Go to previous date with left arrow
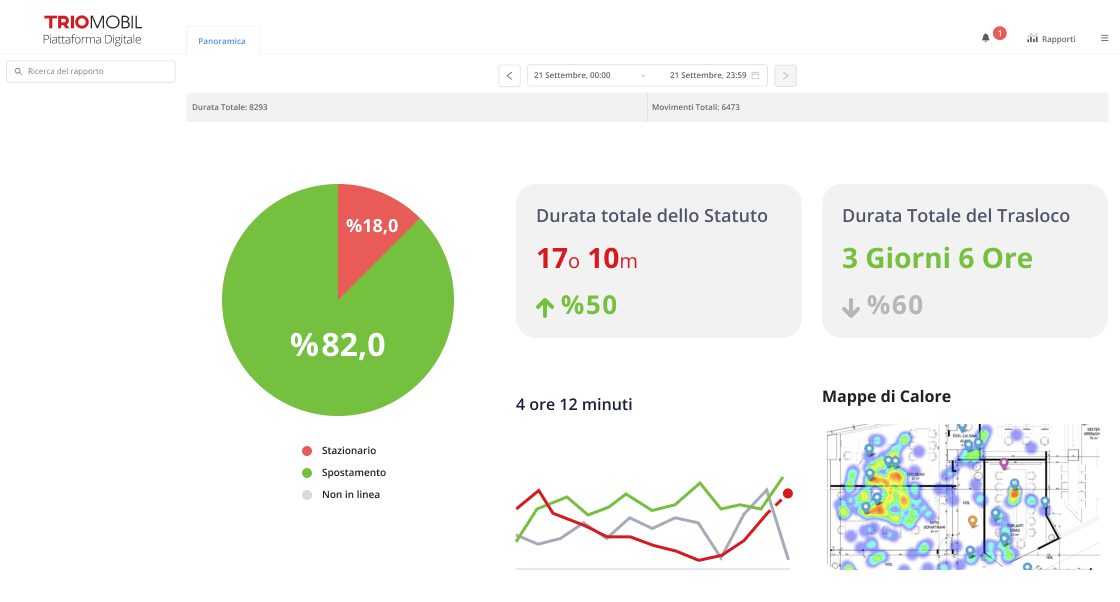The height and width of the screenshot is (602, 1120). (x=509, y=76)
